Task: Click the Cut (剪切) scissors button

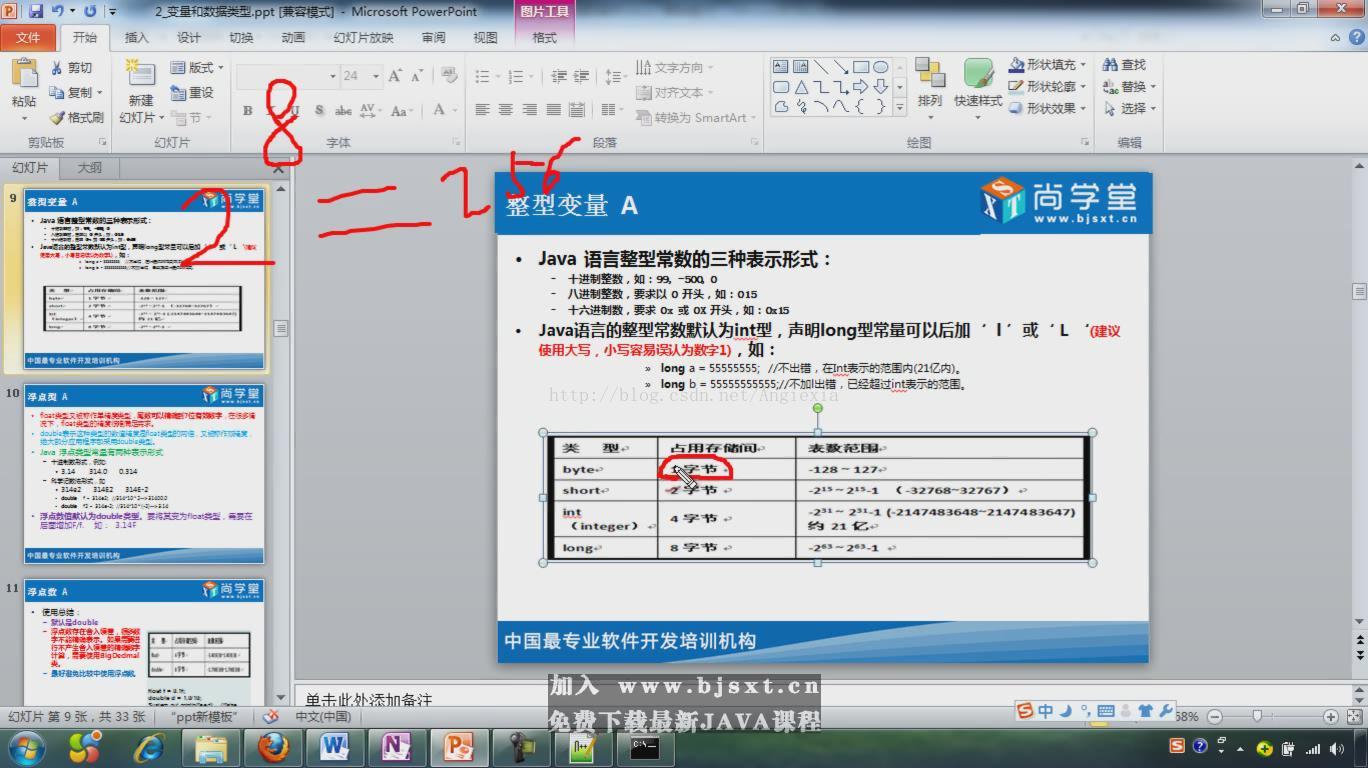Action: [x=72, y=68]
